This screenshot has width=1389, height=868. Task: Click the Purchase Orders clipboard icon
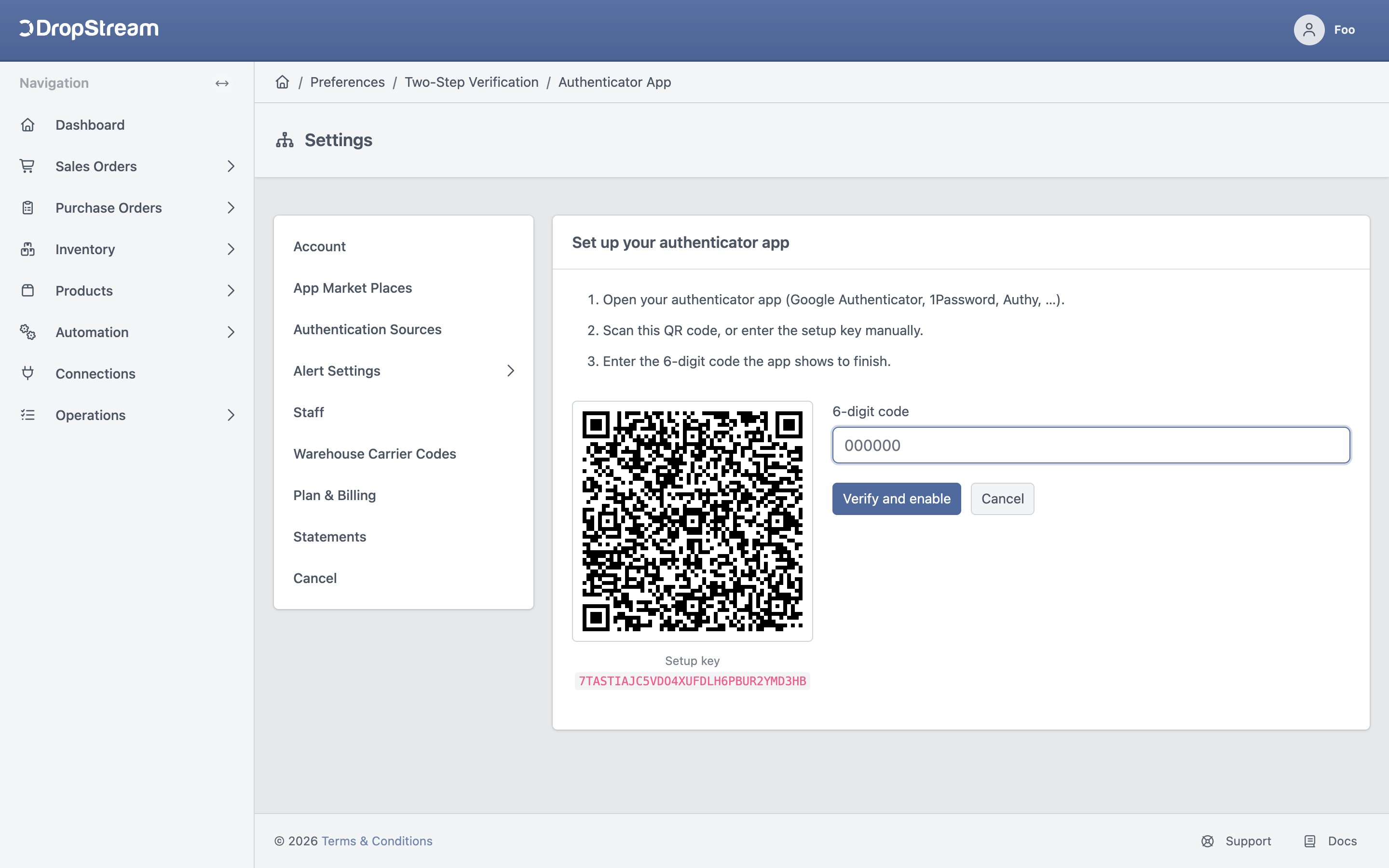click(x=27, y=207)
